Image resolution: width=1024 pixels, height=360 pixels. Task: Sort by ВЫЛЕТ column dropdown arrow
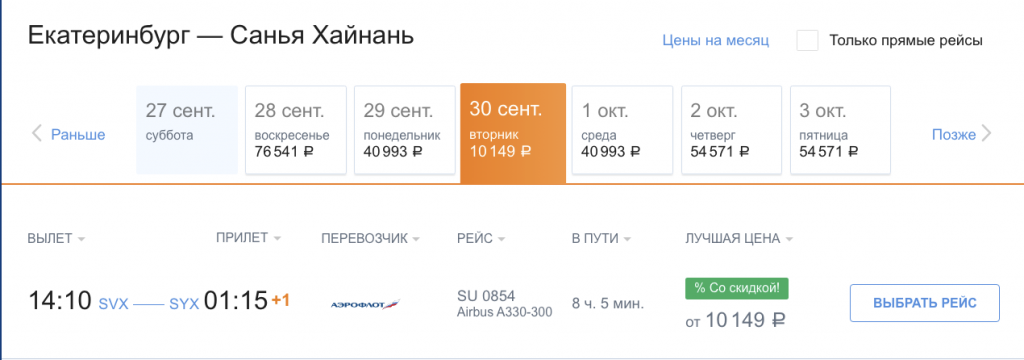82,239
